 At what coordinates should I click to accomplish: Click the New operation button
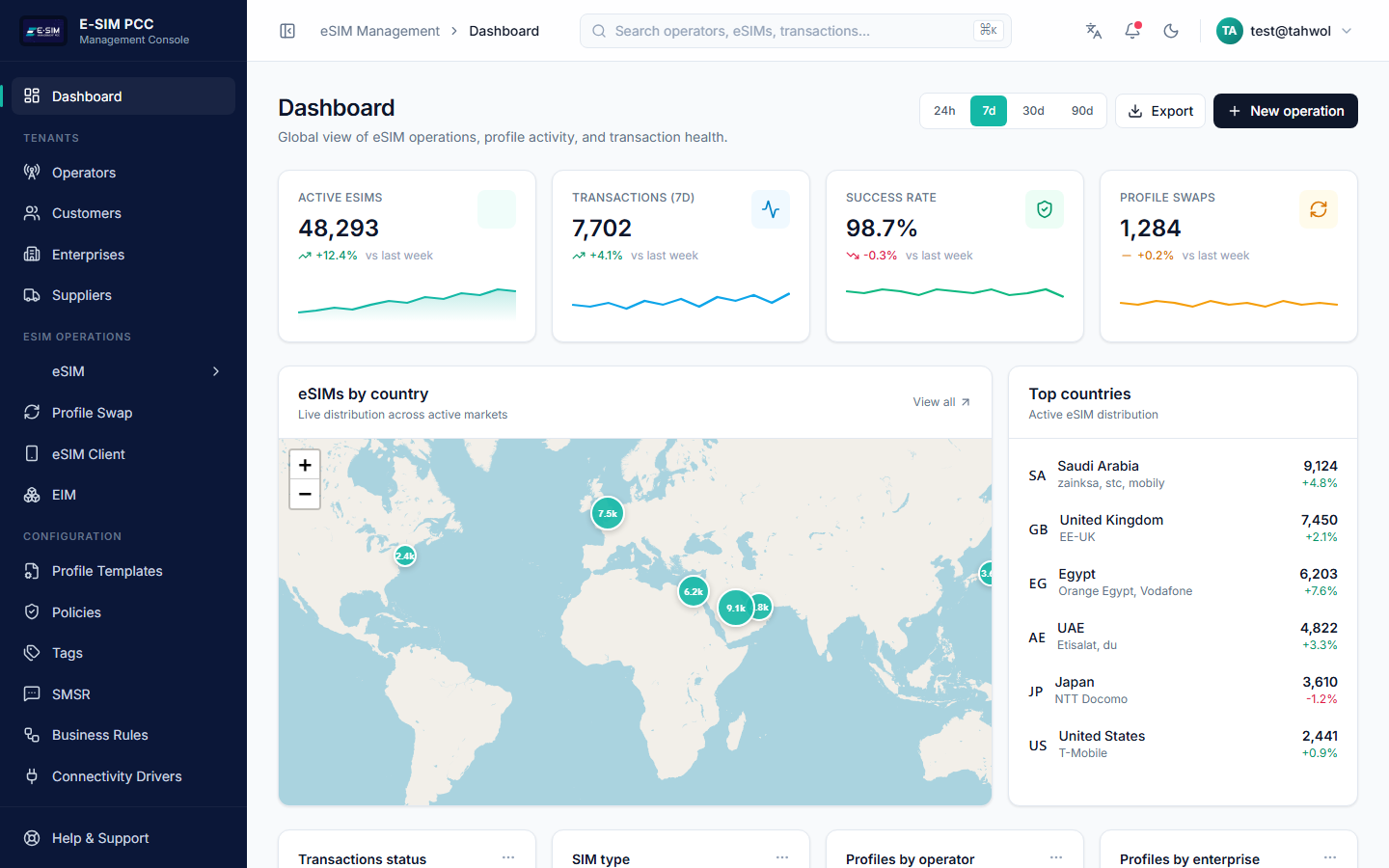click(1285, 111)
